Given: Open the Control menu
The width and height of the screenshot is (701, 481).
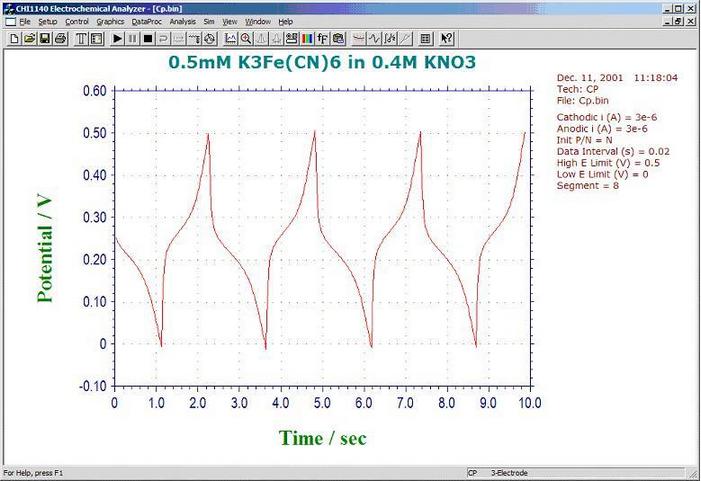Looking at the screenshot, I should pos(77,21).
